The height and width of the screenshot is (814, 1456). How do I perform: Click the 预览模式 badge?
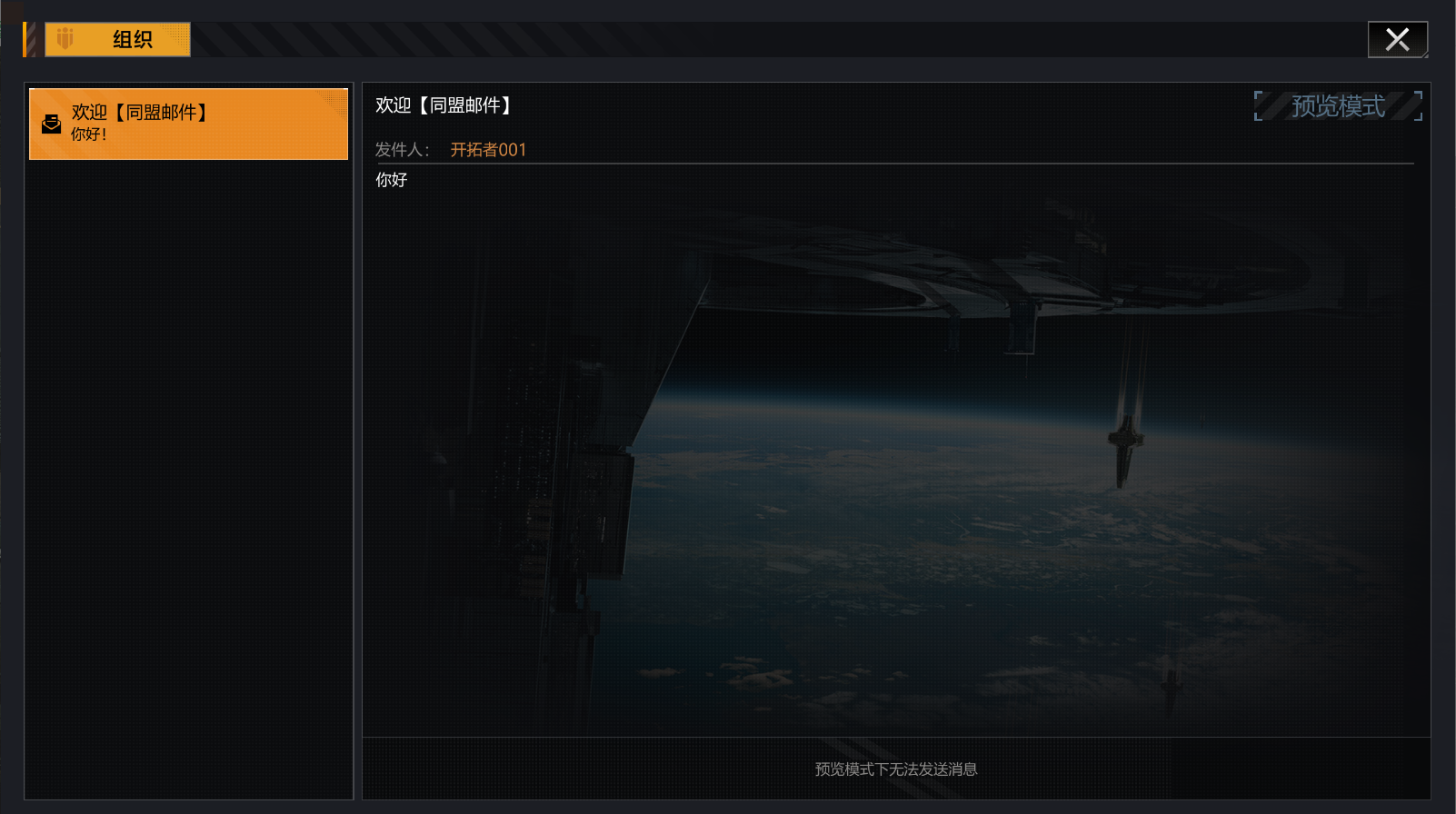[x=1338, y=106]
